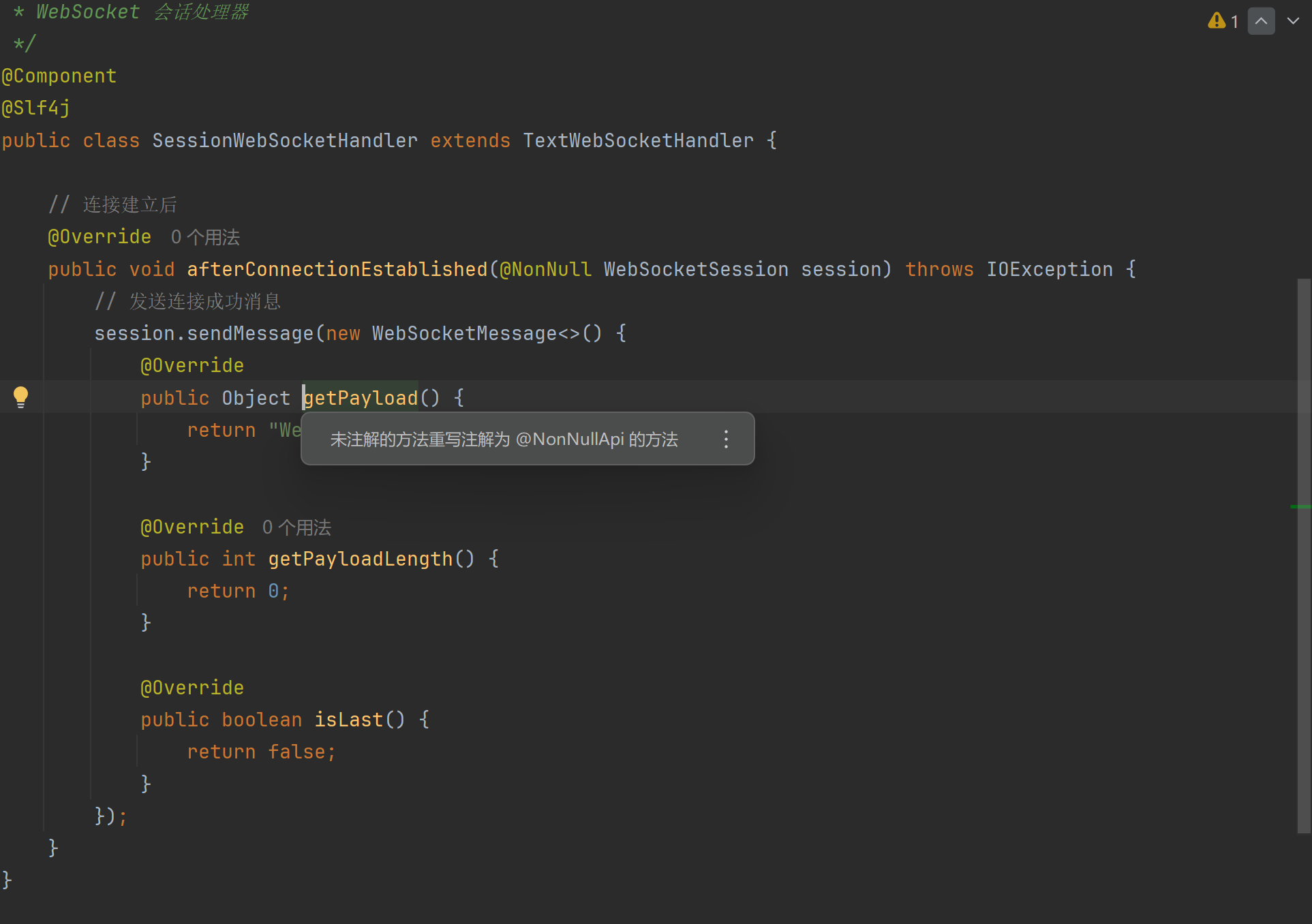
Task: Click the warning triangle inspection indicator
Action: (x=1217, y=21)
